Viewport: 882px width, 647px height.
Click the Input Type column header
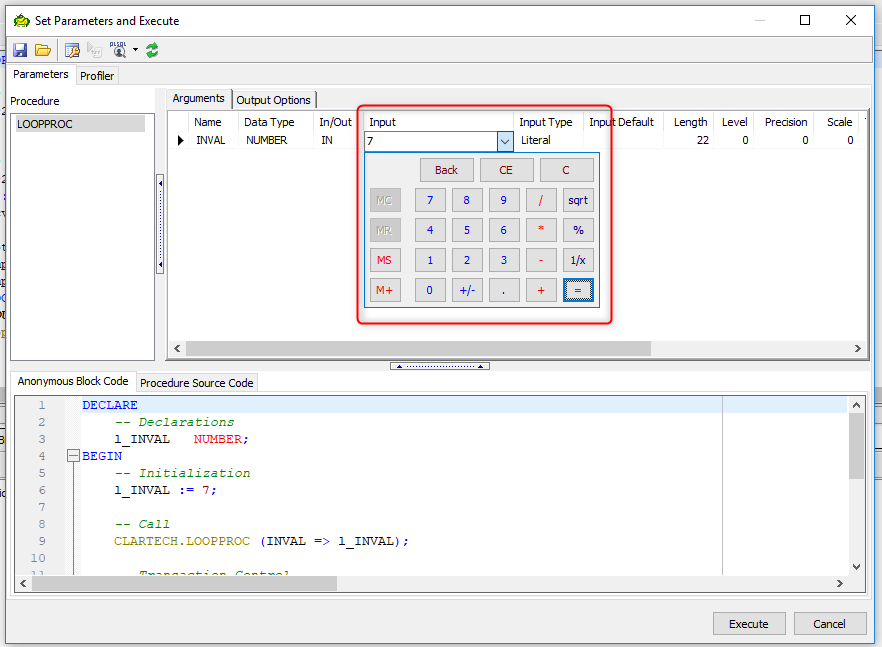(546, 122)
